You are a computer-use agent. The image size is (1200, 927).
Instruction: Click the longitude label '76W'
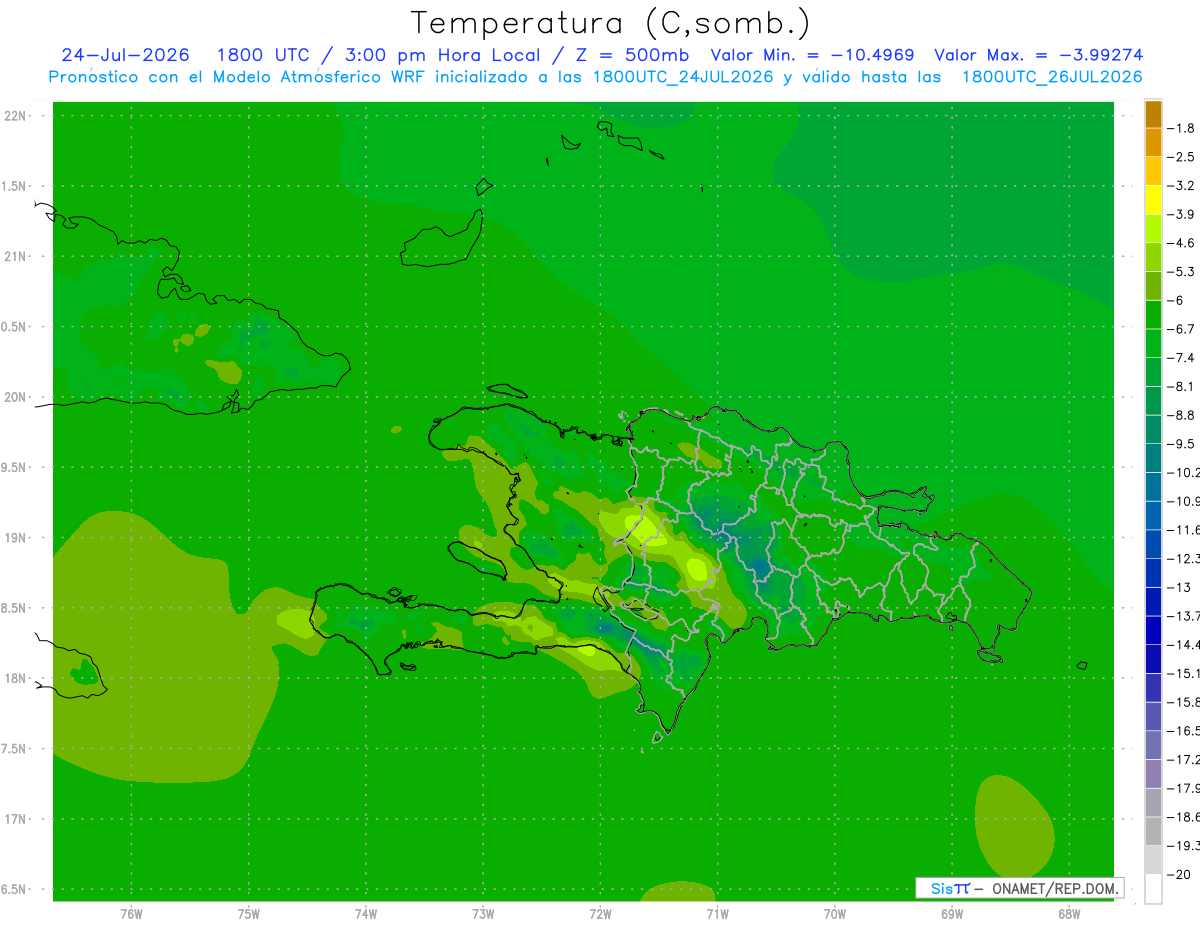tap(131, 914)
